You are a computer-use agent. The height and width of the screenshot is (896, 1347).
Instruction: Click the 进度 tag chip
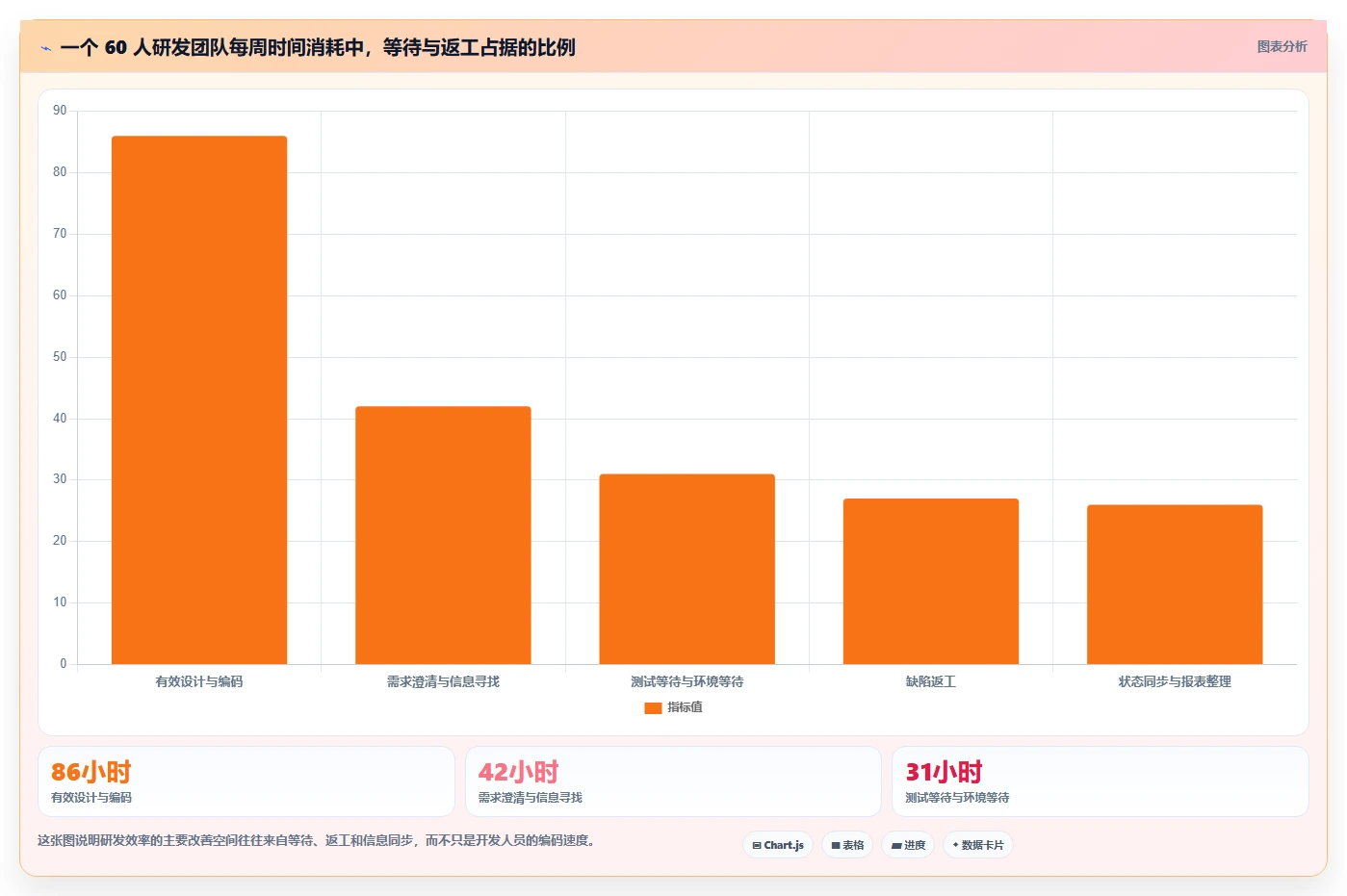(908, 845)
